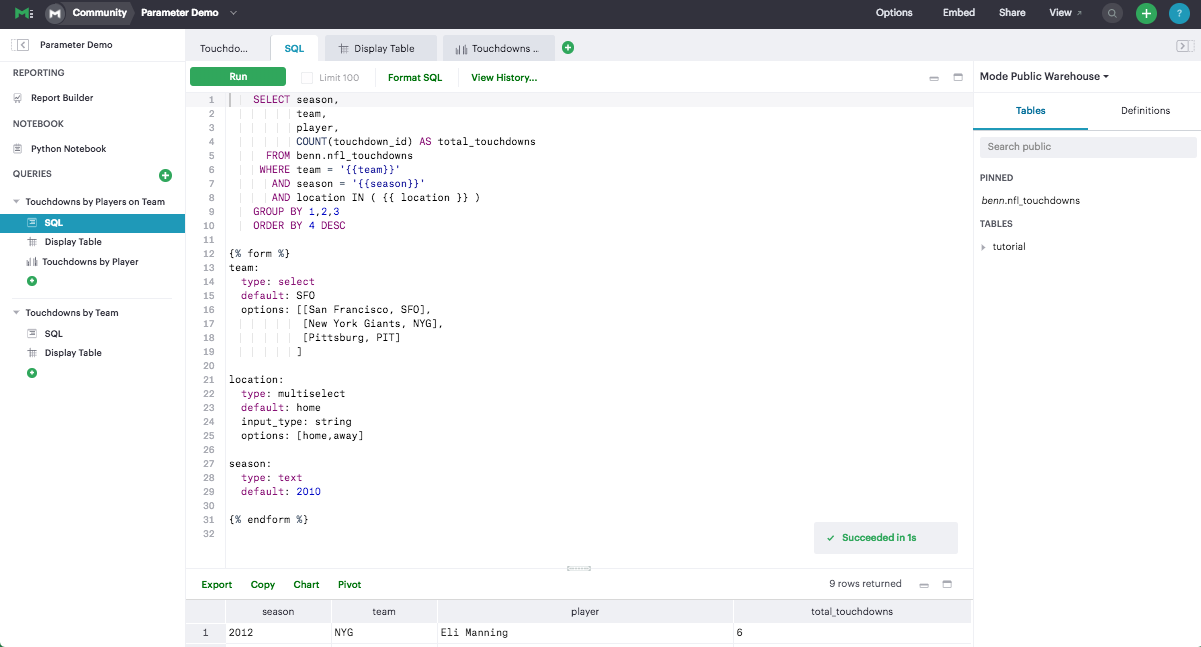Screen dimensions: 1201x647
Task: Select the Tables tab
Action: tap(1030, 111)
